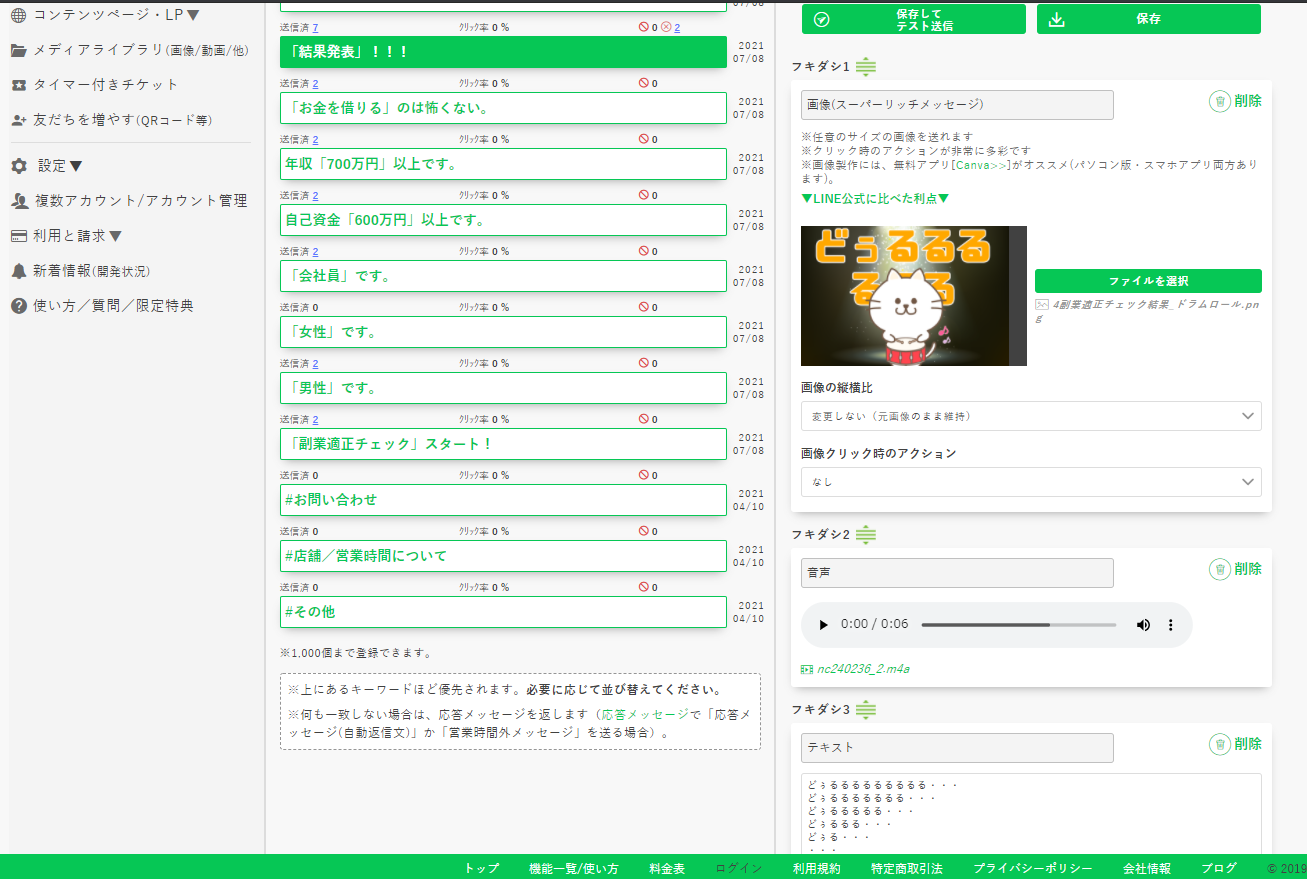Screen dimensions: 1307x879
Task: Open the コンテンツページ・LP sidebar menu
Action: (x=116, y=15)
